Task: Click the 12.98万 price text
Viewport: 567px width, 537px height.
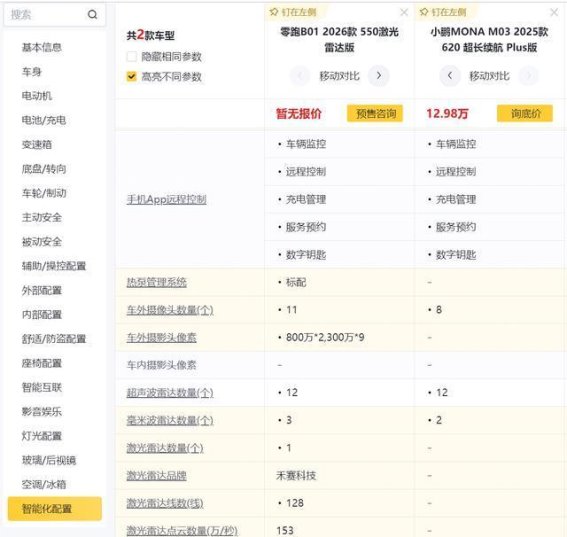Action: click(447, 114)
